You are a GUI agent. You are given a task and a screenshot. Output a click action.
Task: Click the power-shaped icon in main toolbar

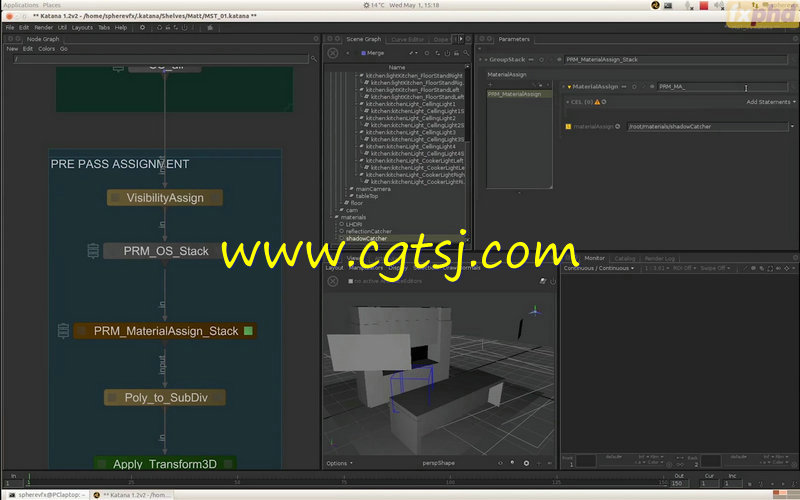(185, 28)
